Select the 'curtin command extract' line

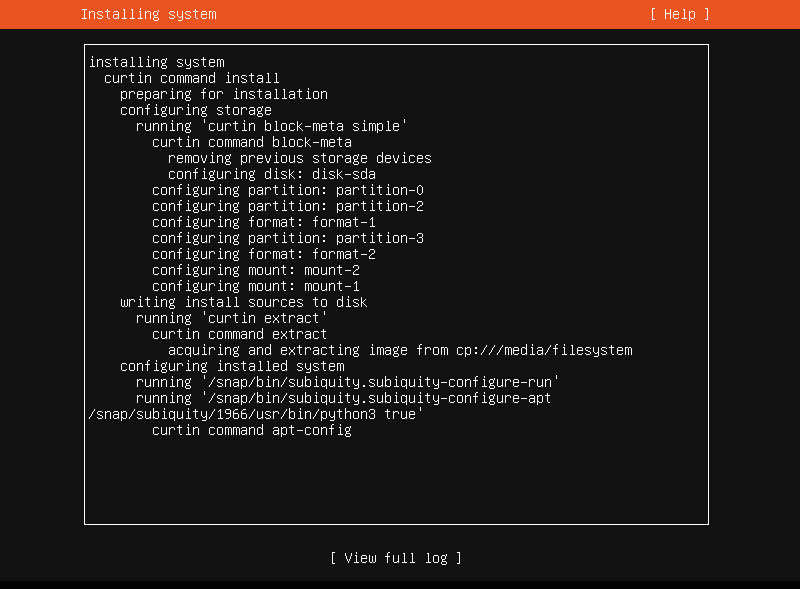[x=239, y=334]
